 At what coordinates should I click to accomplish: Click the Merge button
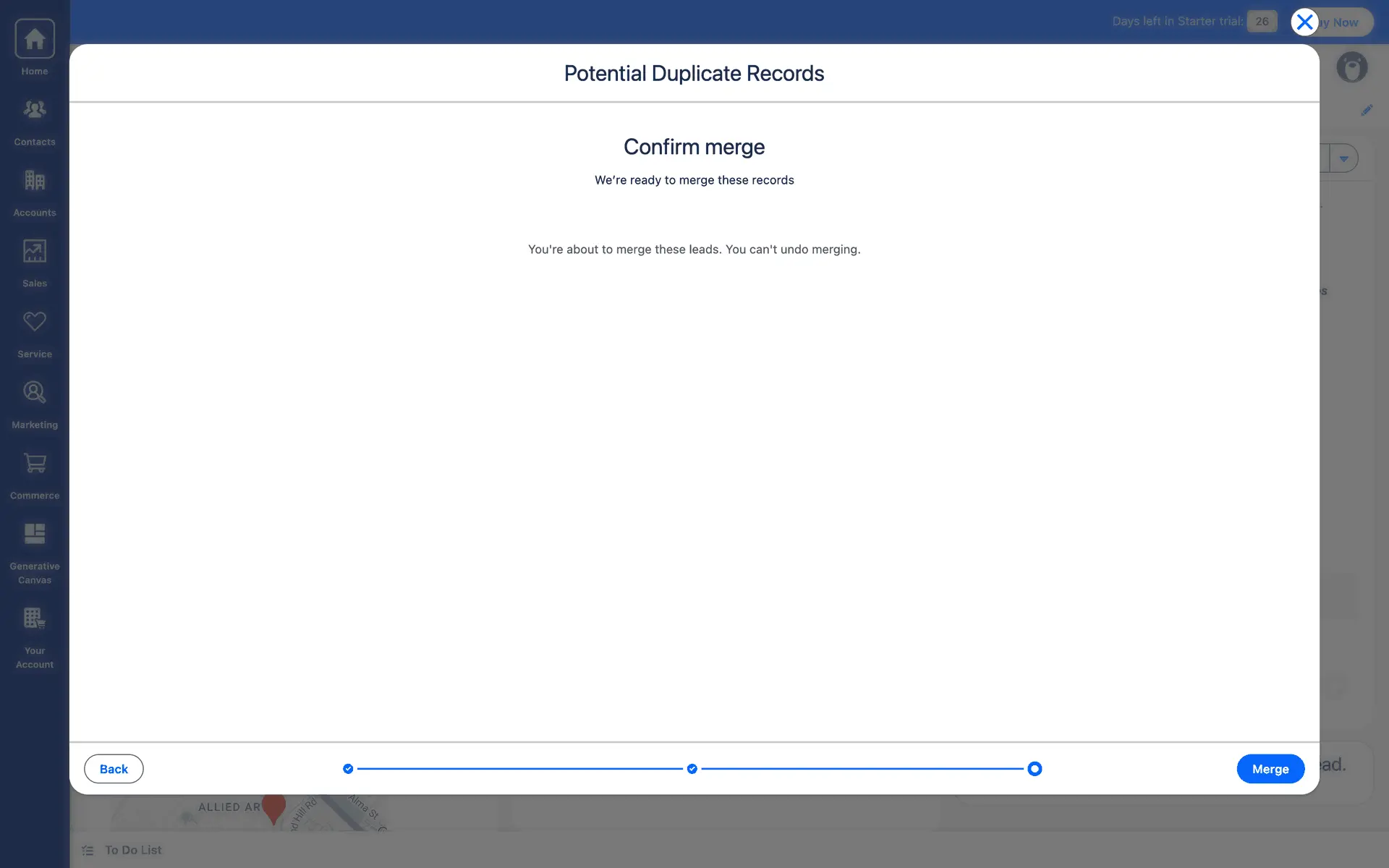click(1270, 769)
